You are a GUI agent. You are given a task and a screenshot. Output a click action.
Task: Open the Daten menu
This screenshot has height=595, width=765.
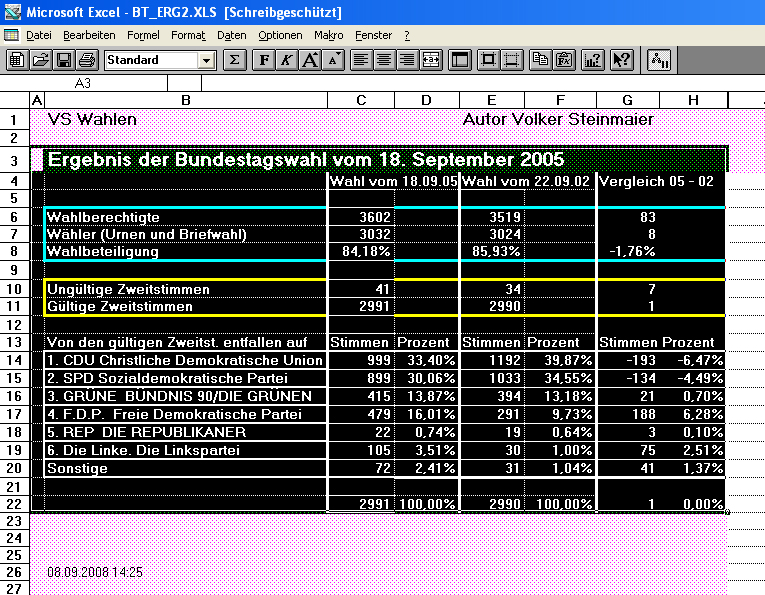click(231, 35)
